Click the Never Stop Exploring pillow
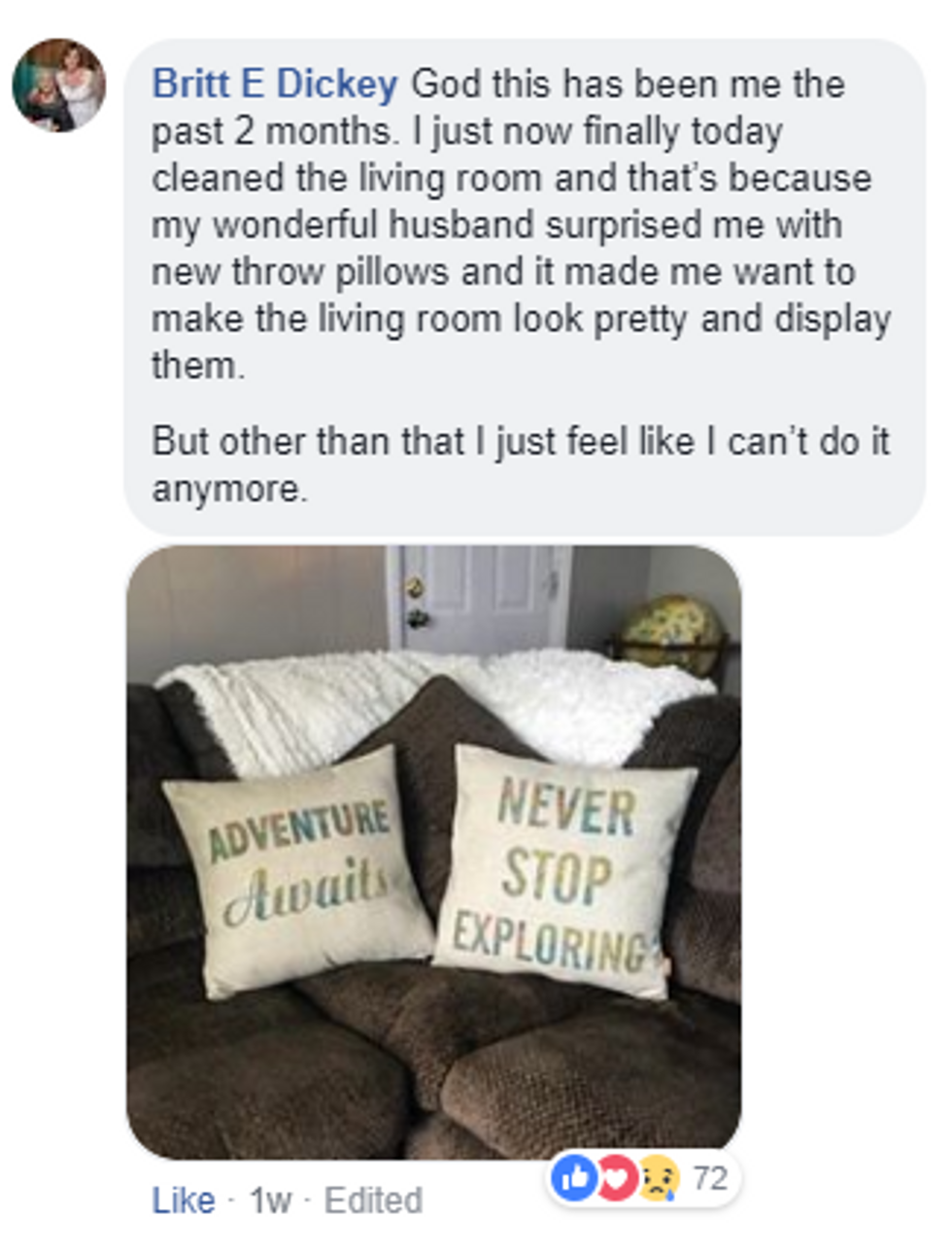 click(568, 872)
